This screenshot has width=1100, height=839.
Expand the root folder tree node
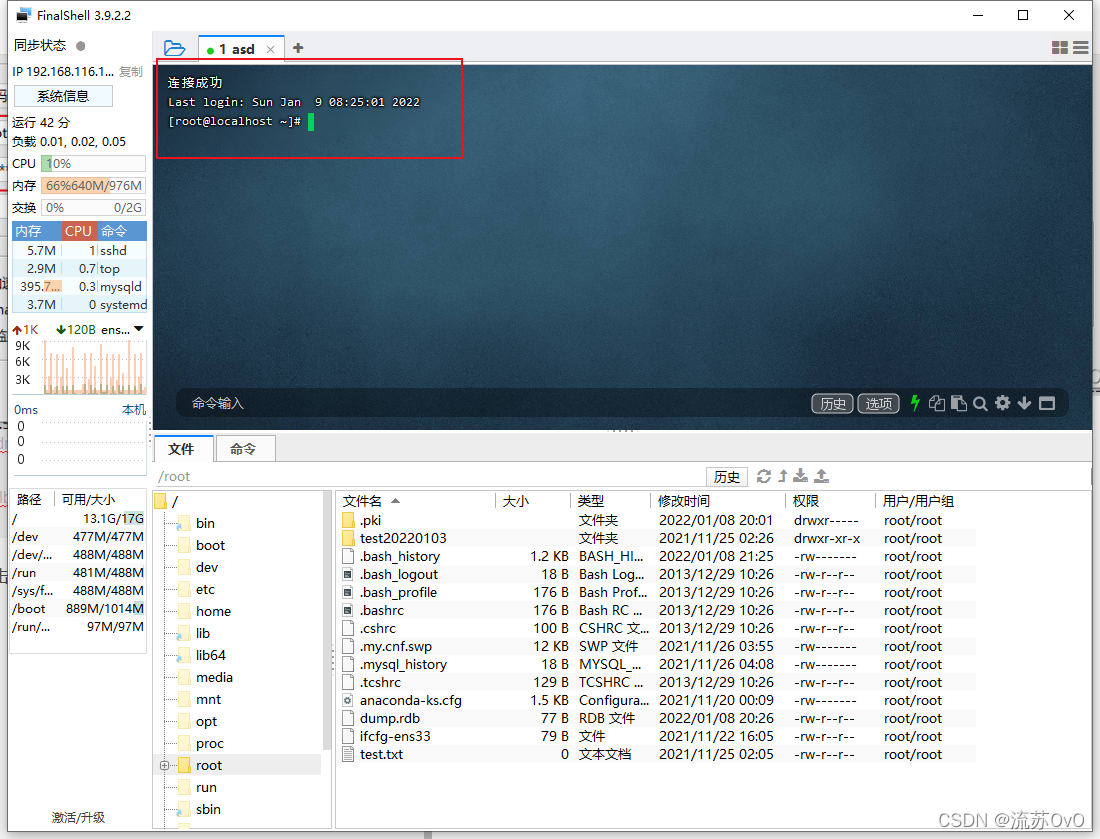[x=164, y=765]
